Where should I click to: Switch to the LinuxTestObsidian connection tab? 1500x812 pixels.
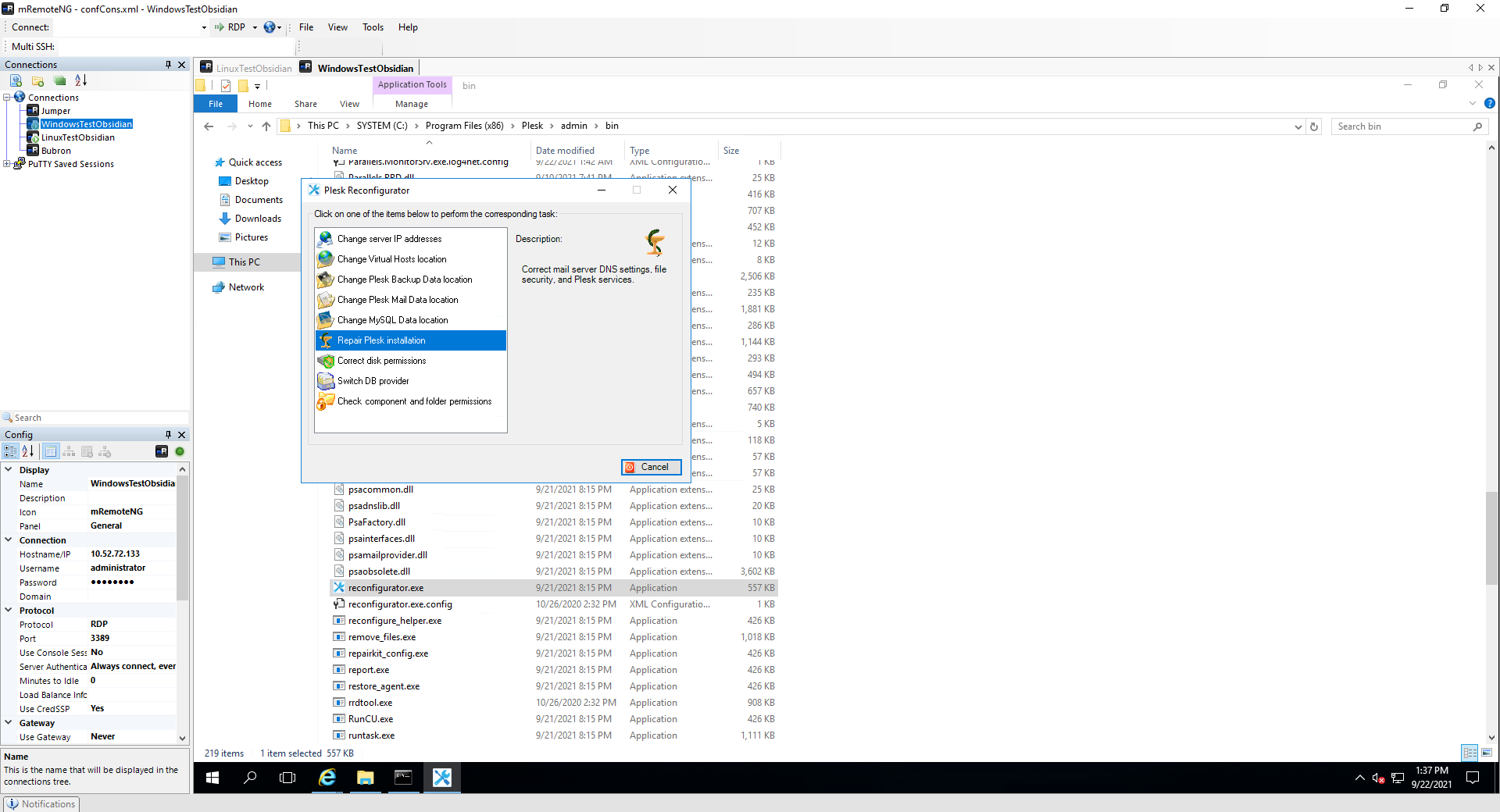coord(246,68)
